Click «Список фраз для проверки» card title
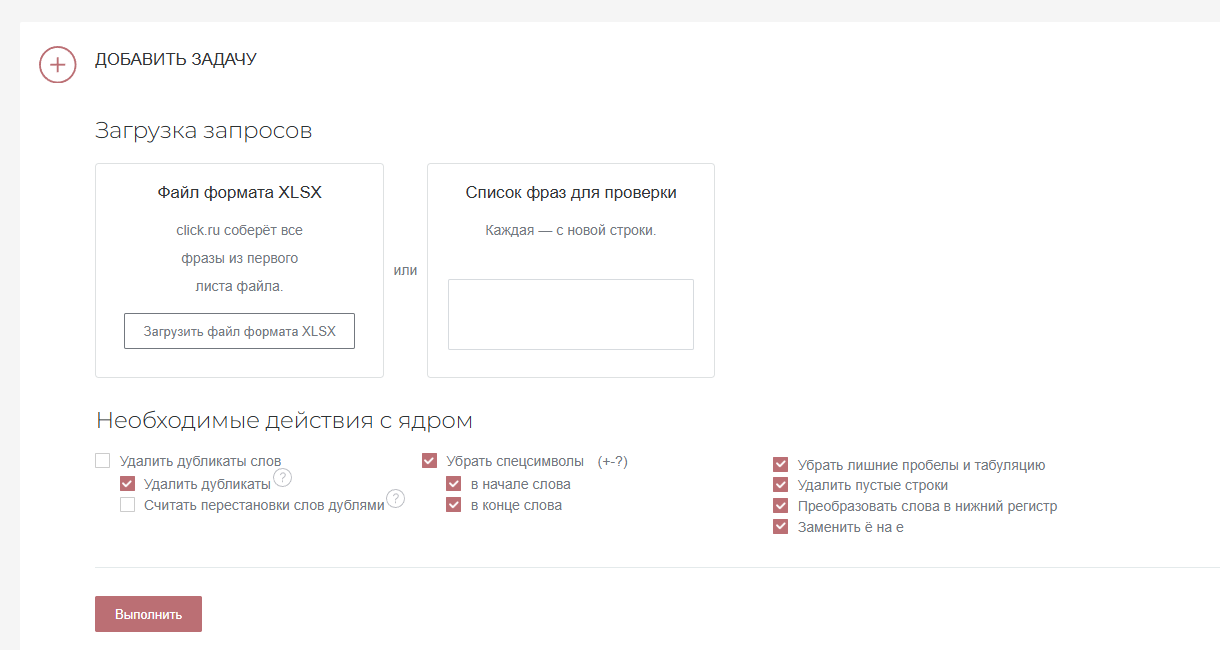The height and width of the screenshot is (650, 1220). coord(571,193)
